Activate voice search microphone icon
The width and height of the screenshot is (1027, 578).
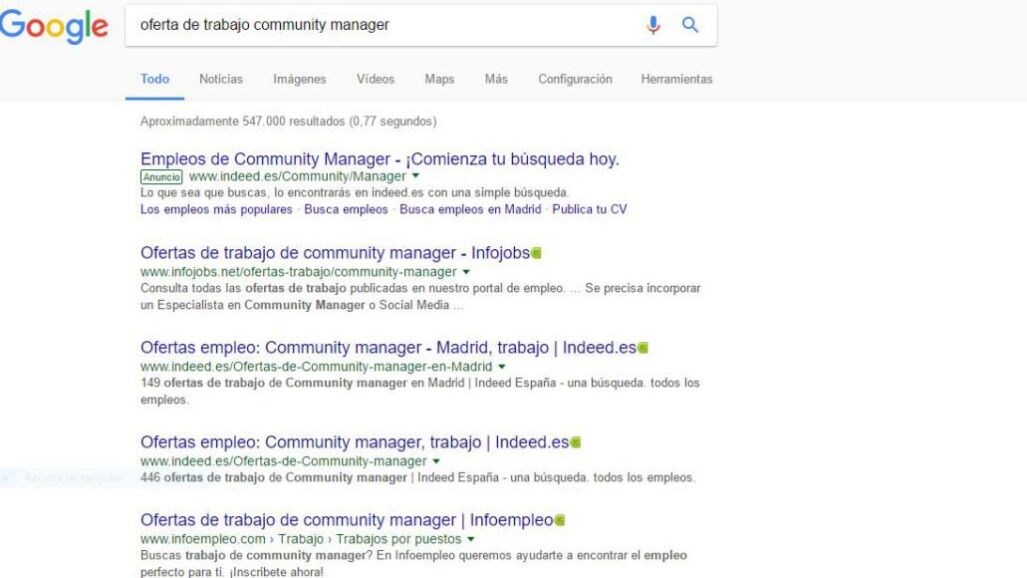pyautogui.click(x=654, y=26)
